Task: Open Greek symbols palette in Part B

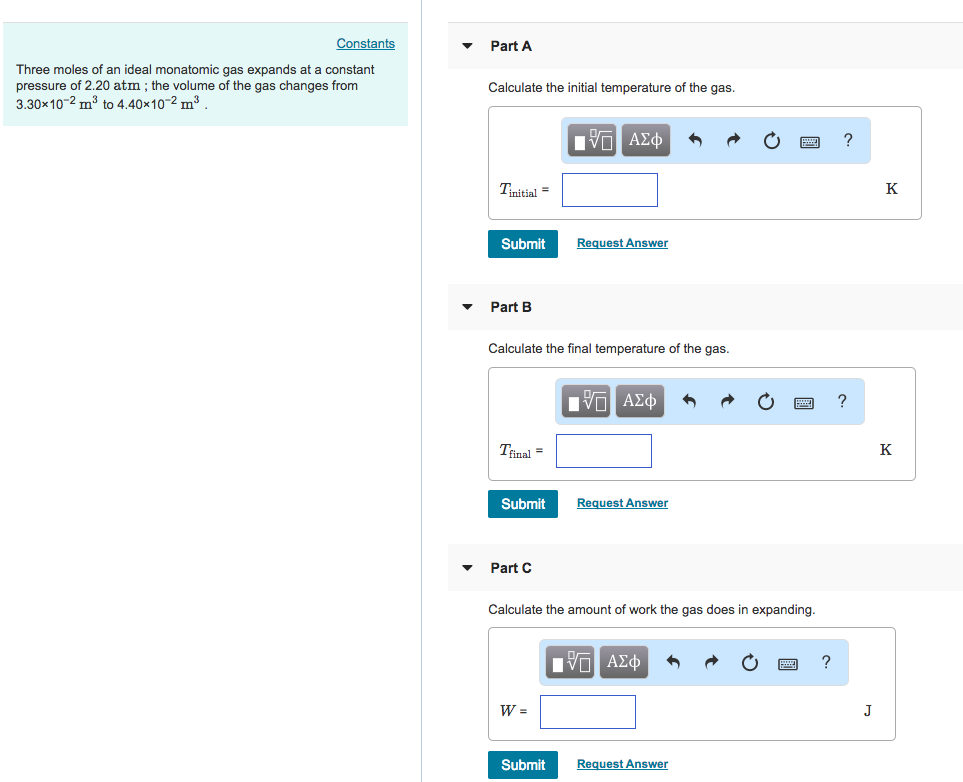Action: click(x=639, y=402)
